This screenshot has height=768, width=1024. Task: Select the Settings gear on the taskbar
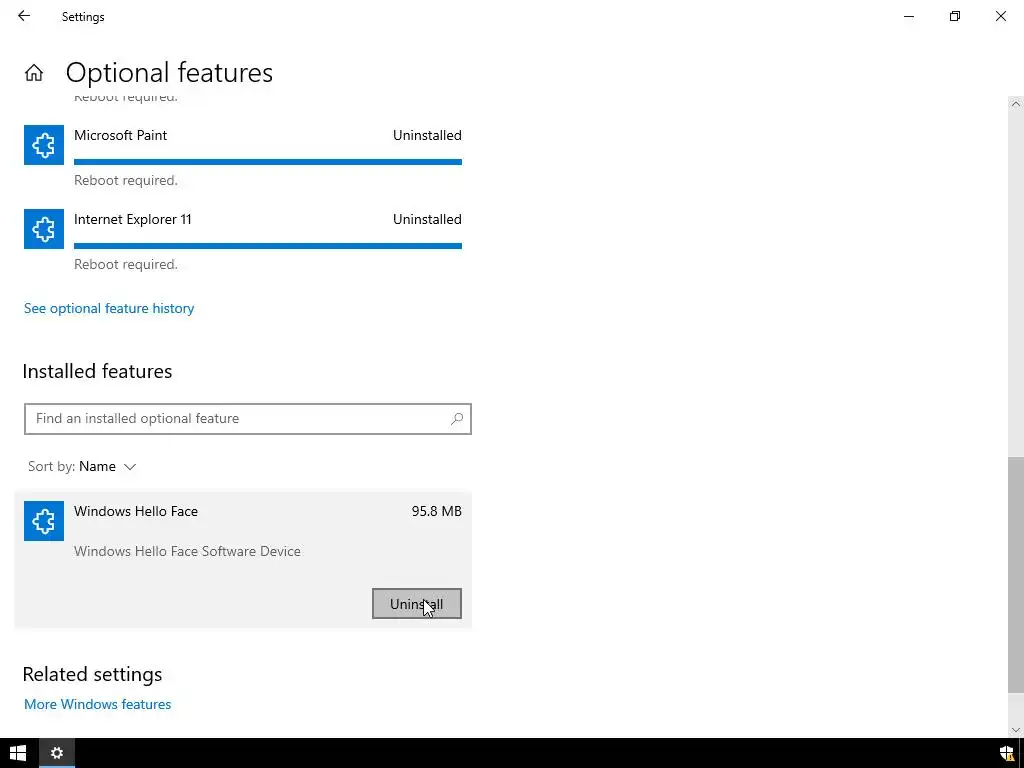click(57, 753)
